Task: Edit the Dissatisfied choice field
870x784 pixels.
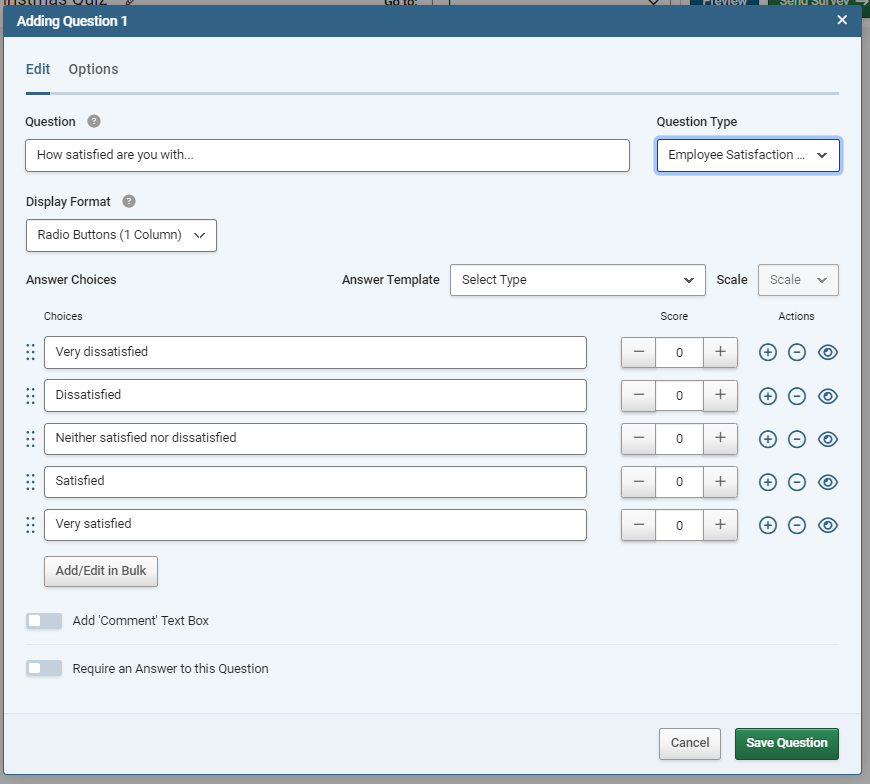Action: [315, 396]
